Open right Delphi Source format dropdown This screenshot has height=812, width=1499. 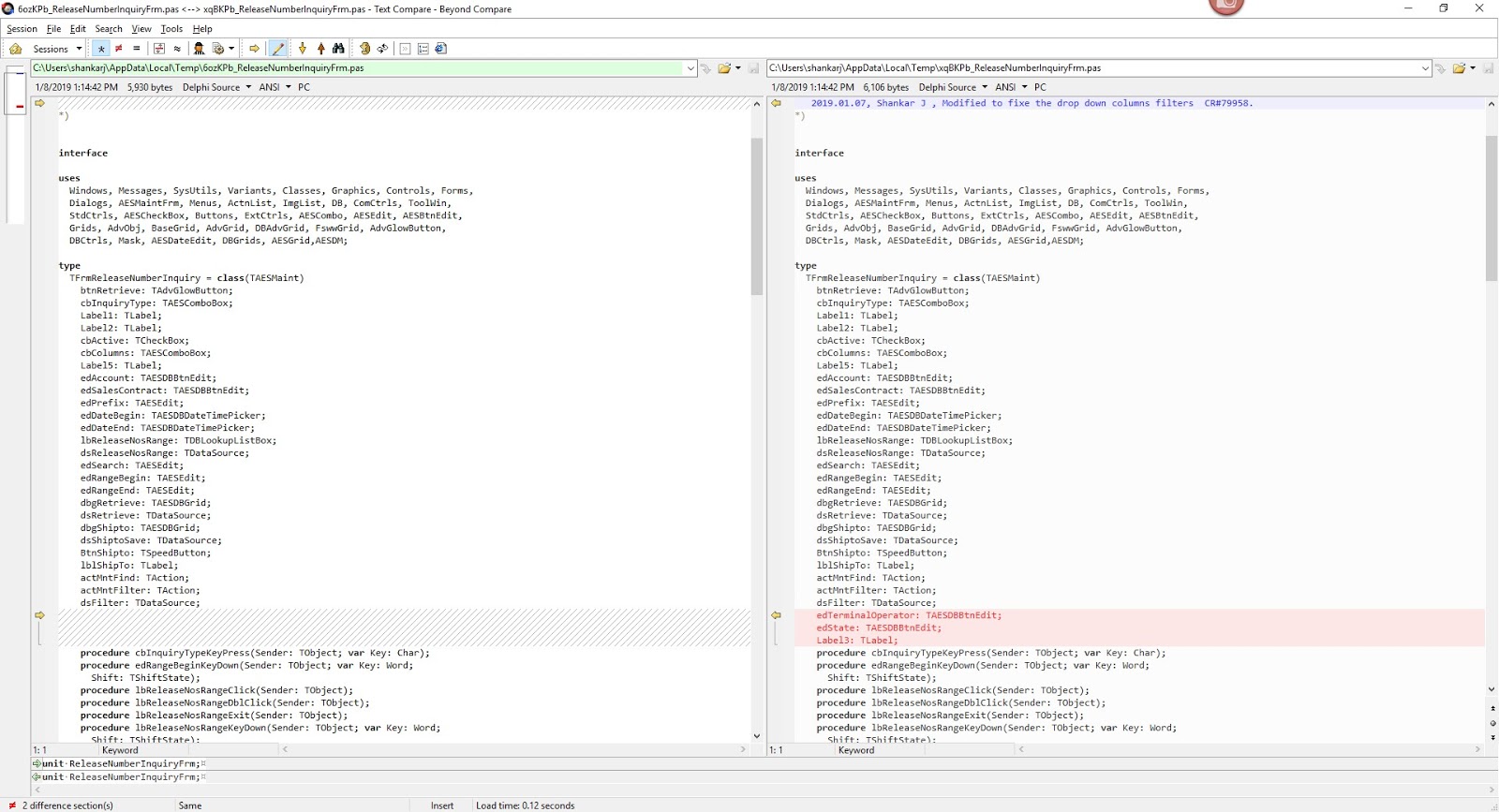click(953, 87)
